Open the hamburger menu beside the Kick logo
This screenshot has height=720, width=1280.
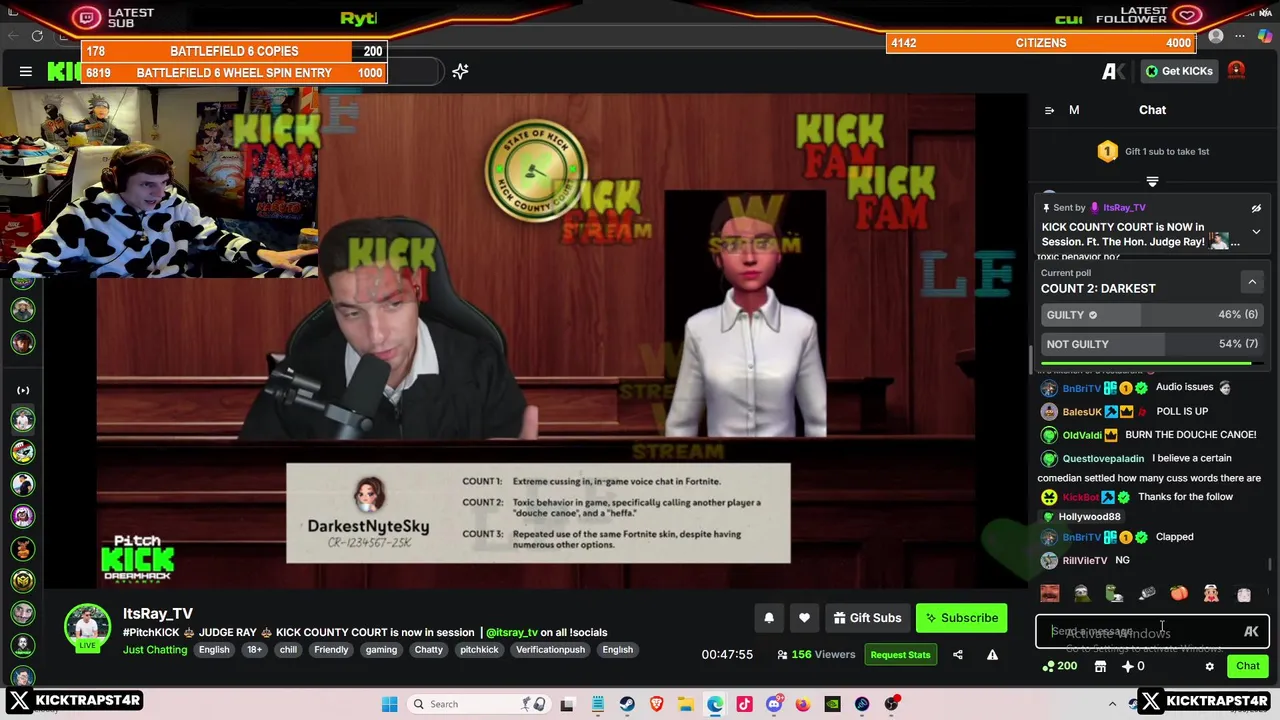point(26,71)
